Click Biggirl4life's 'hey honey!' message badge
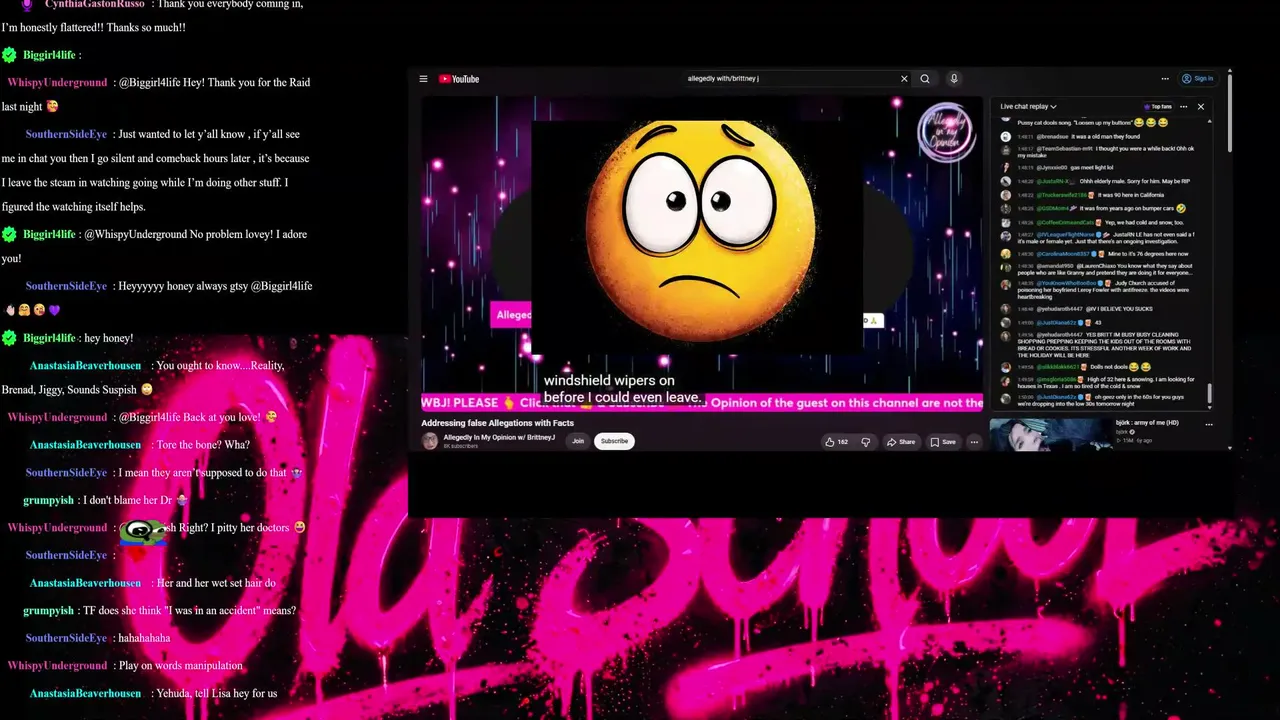Image resolution: width=1280 pixels, height=720 pixels. [9, 338]
